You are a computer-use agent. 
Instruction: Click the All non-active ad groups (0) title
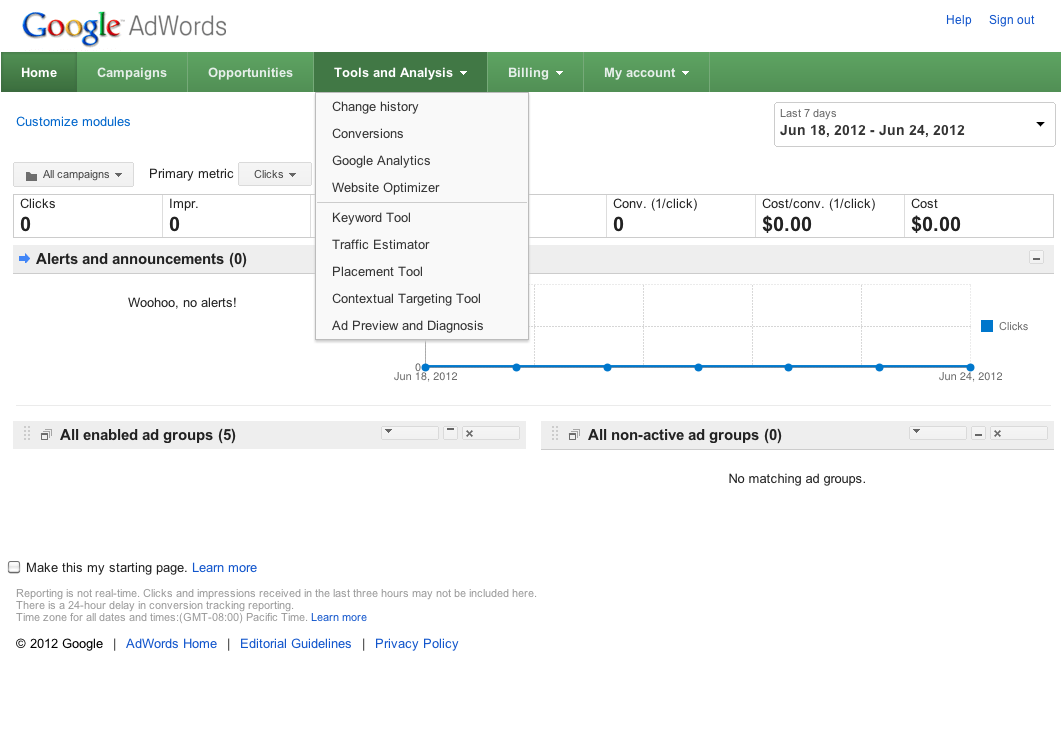point(685,435)
